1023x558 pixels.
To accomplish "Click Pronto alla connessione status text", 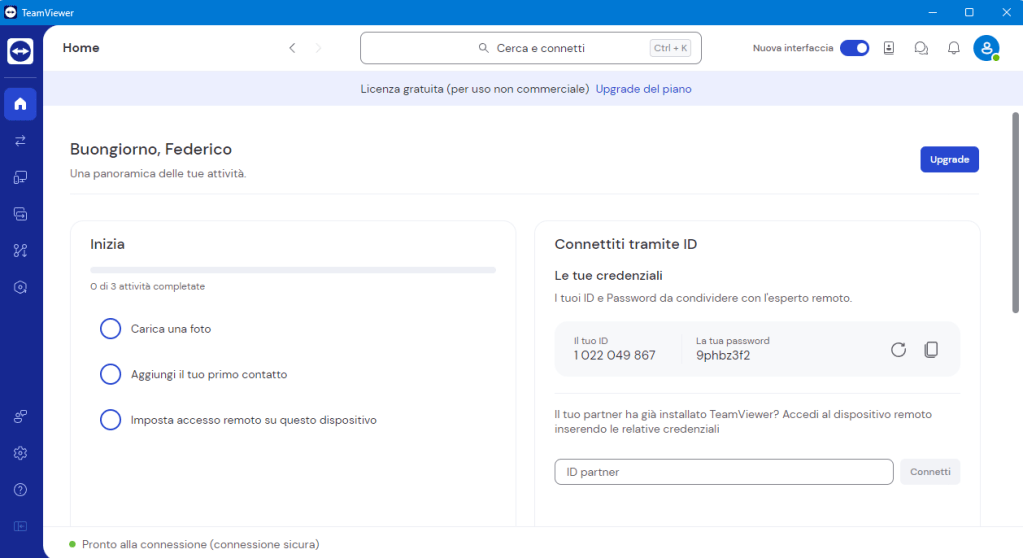I will pos(201,544).
